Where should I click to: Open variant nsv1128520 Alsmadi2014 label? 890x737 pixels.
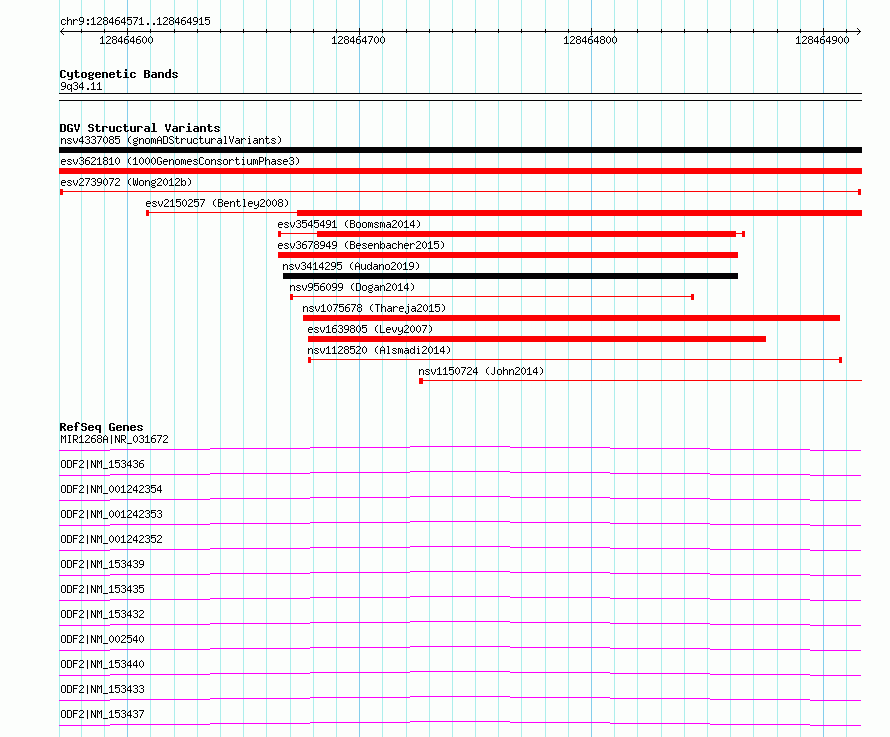(379, 350)
